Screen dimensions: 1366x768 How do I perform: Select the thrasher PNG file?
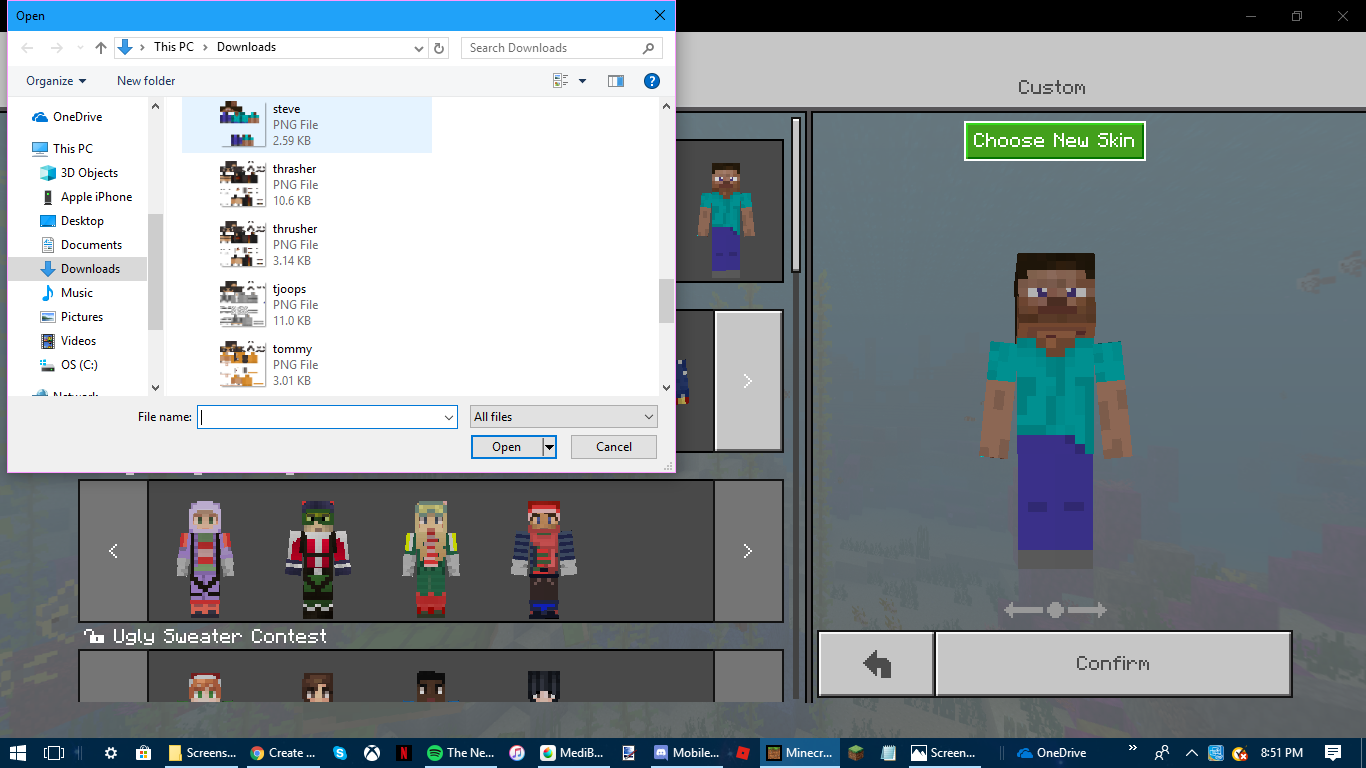pos(307,185)
